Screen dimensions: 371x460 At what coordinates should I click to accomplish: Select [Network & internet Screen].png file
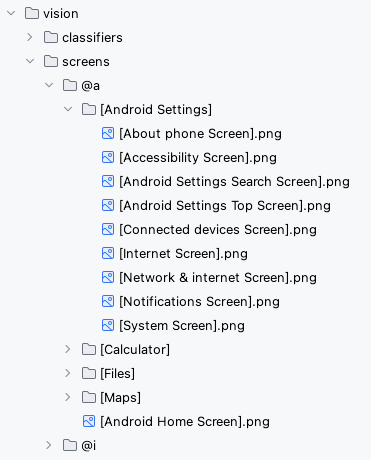218,278
